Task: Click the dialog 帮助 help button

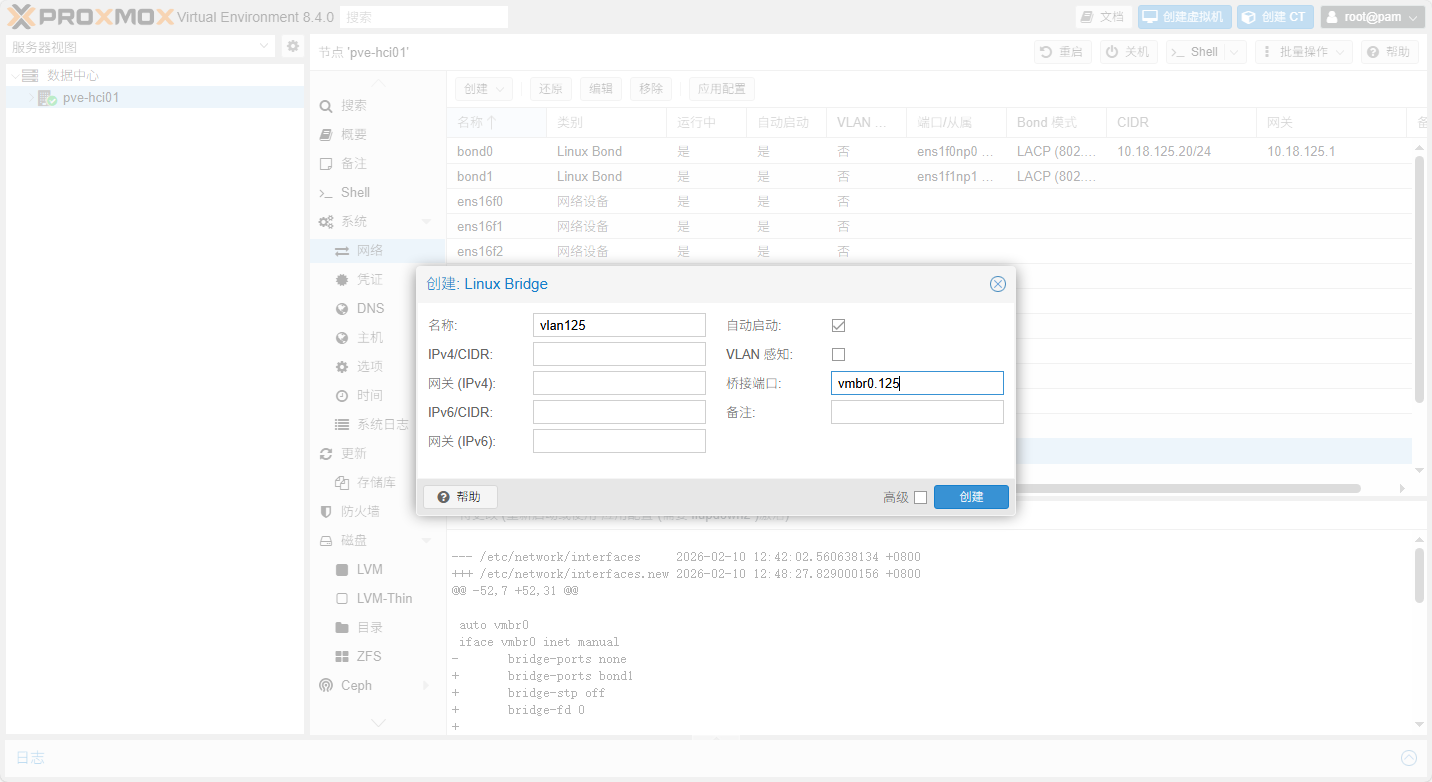Action: [x=460, y=497]
